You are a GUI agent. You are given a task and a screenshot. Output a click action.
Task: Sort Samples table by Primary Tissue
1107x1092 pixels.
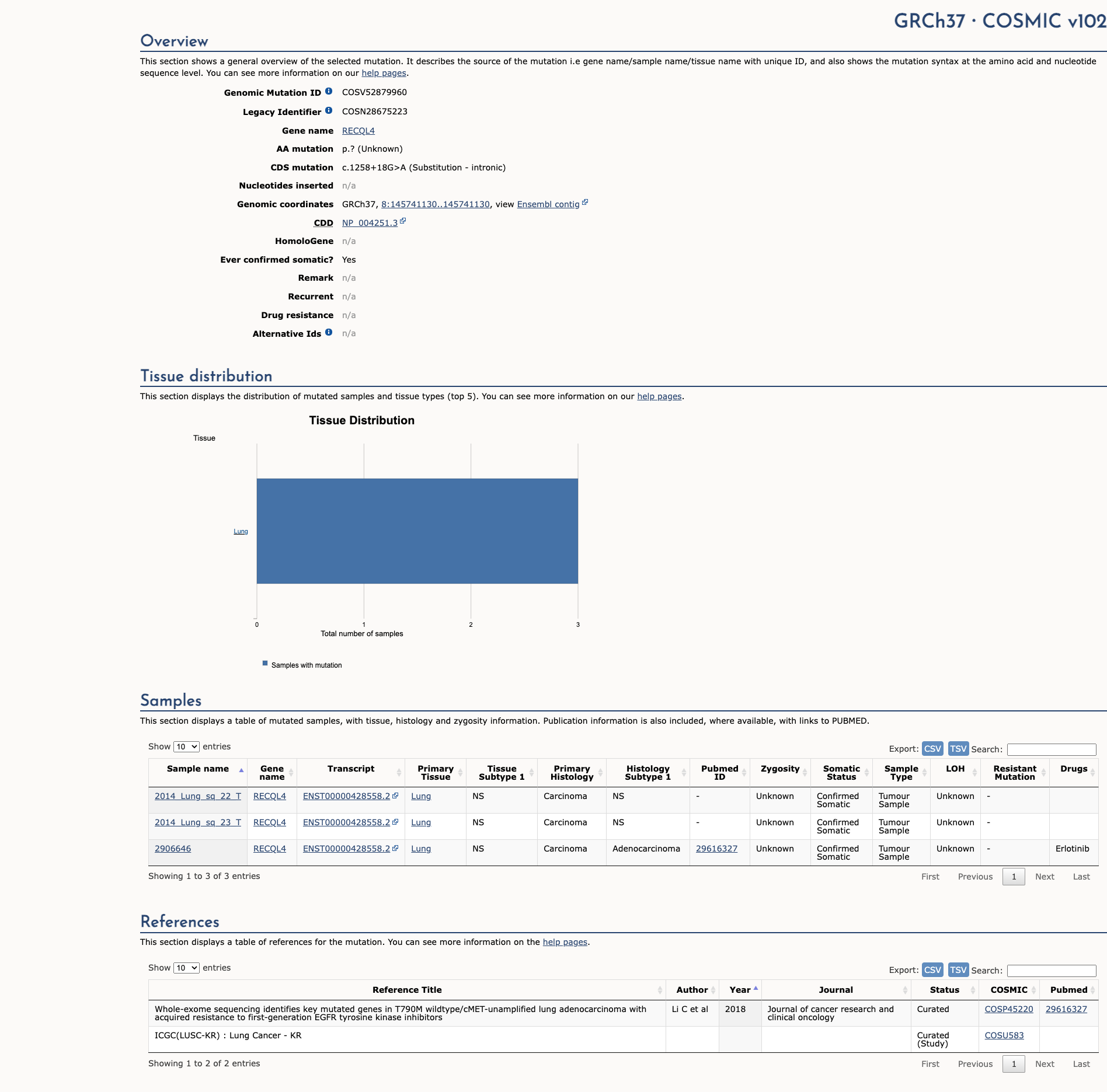coord(436,773)
